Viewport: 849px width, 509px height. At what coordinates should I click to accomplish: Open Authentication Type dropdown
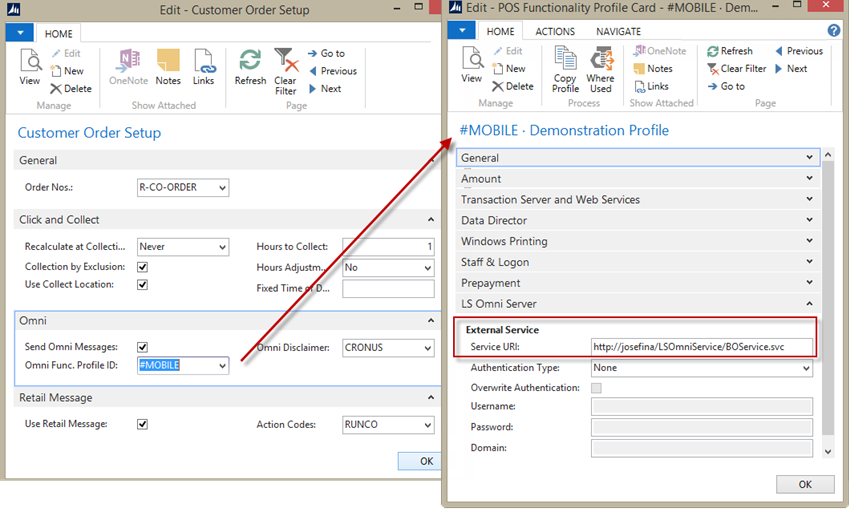(x=806, y=369)
